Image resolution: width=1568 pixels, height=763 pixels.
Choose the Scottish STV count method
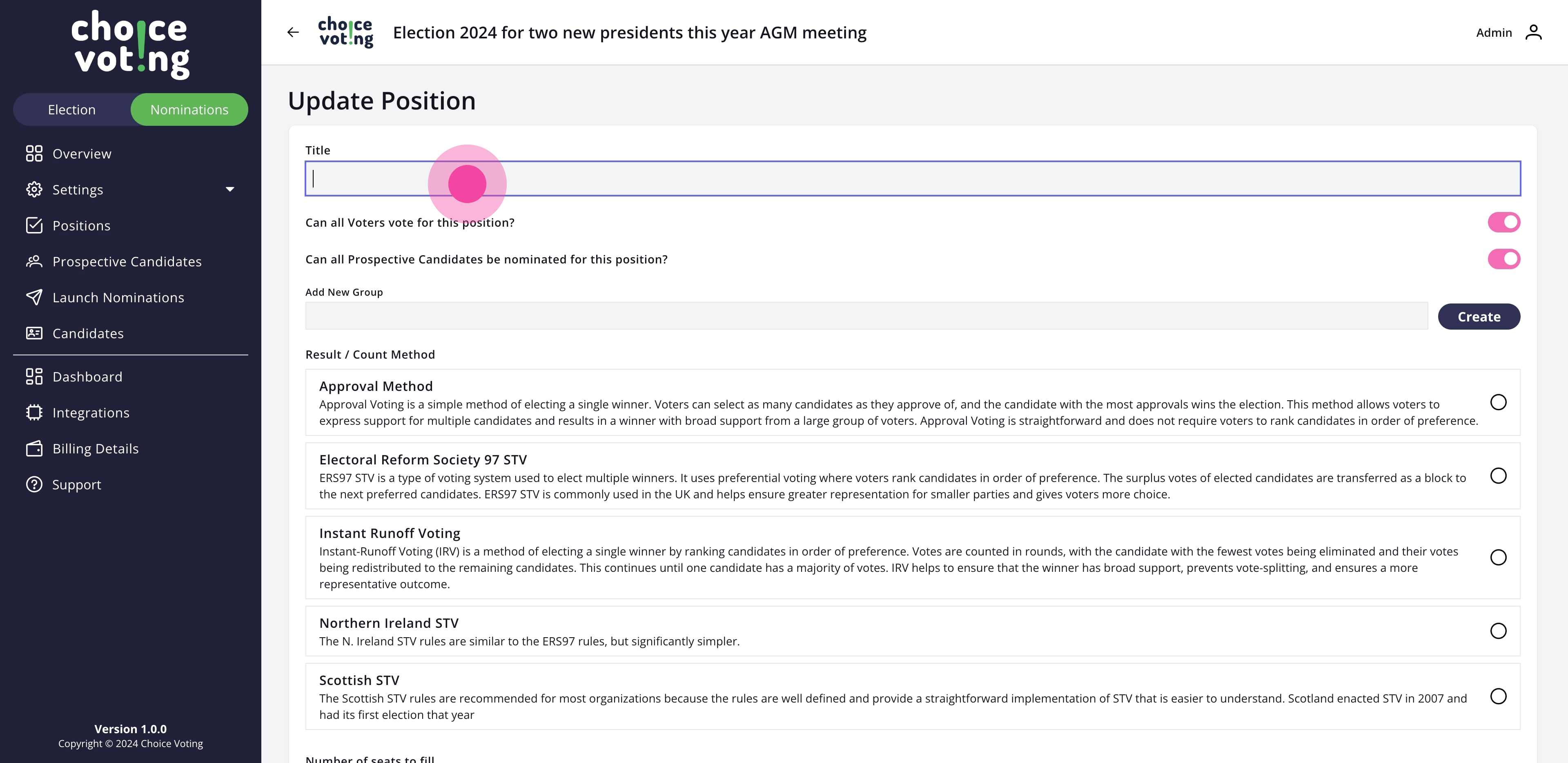(1498, 696)
